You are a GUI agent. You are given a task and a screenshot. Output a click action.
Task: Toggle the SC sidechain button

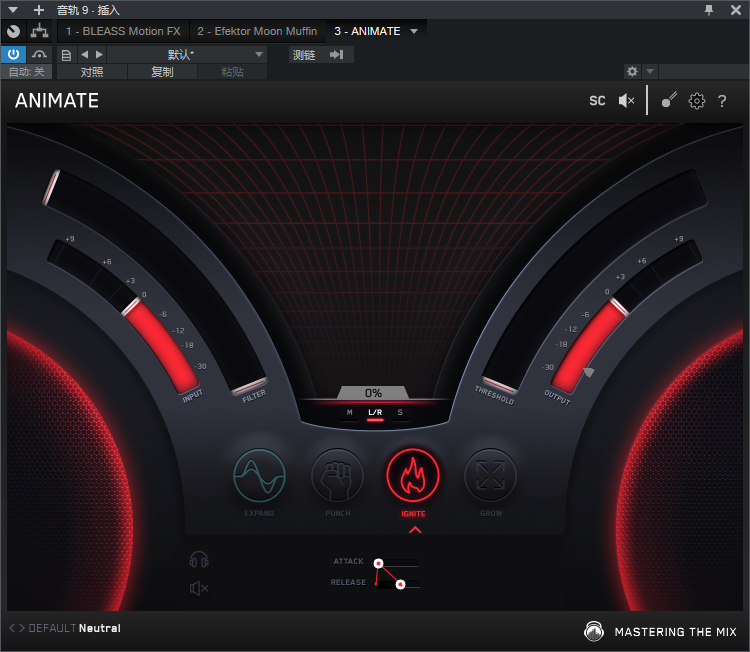(597, 101)
